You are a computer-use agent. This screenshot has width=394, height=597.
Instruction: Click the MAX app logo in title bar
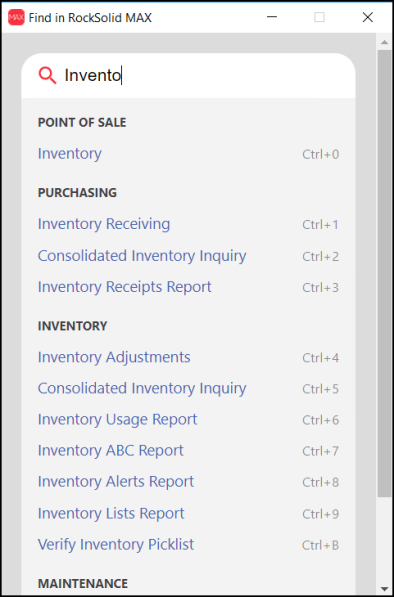[x=16, y=17]
